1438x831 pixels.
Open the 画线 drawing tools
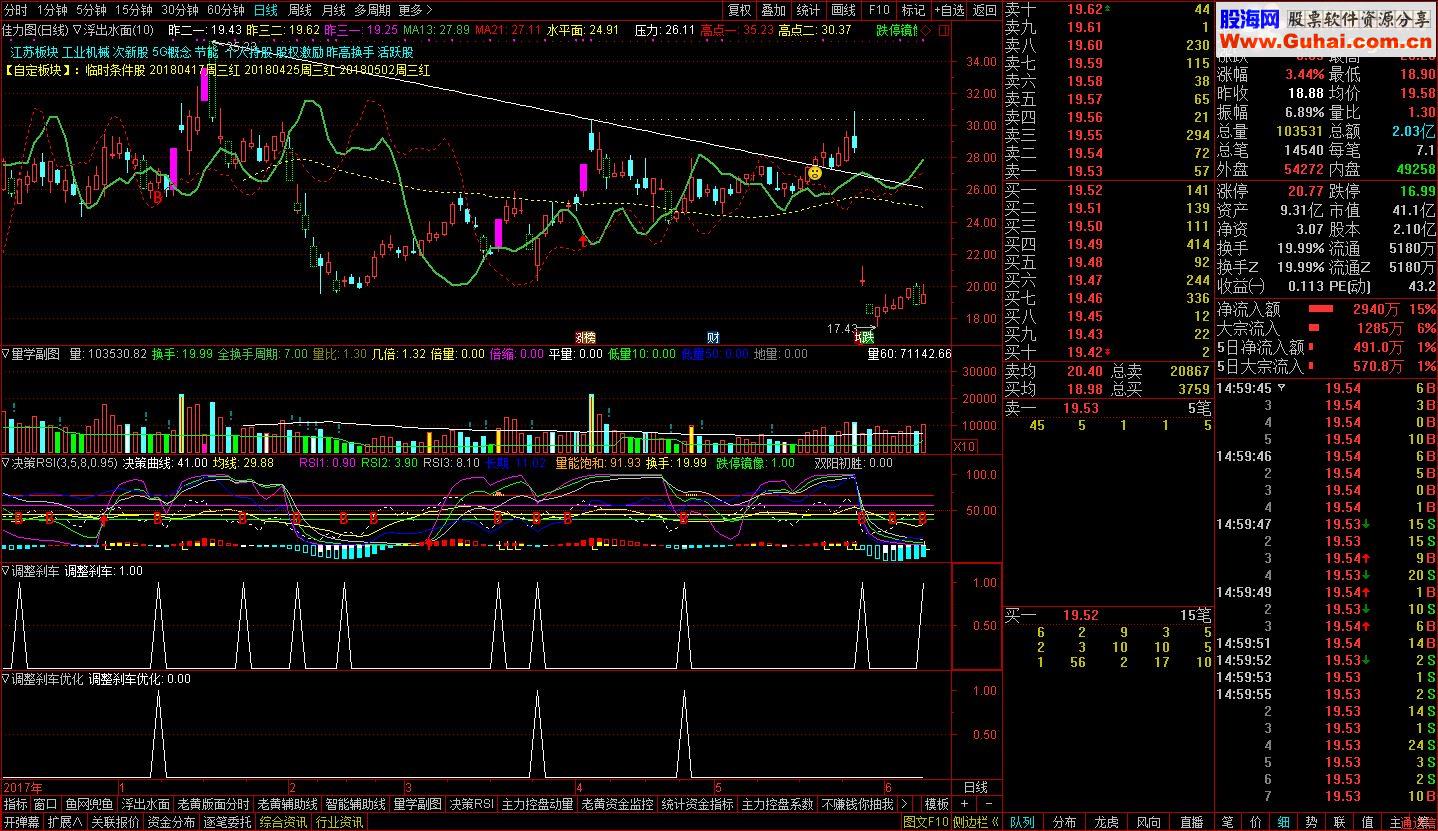pos(844,10)
